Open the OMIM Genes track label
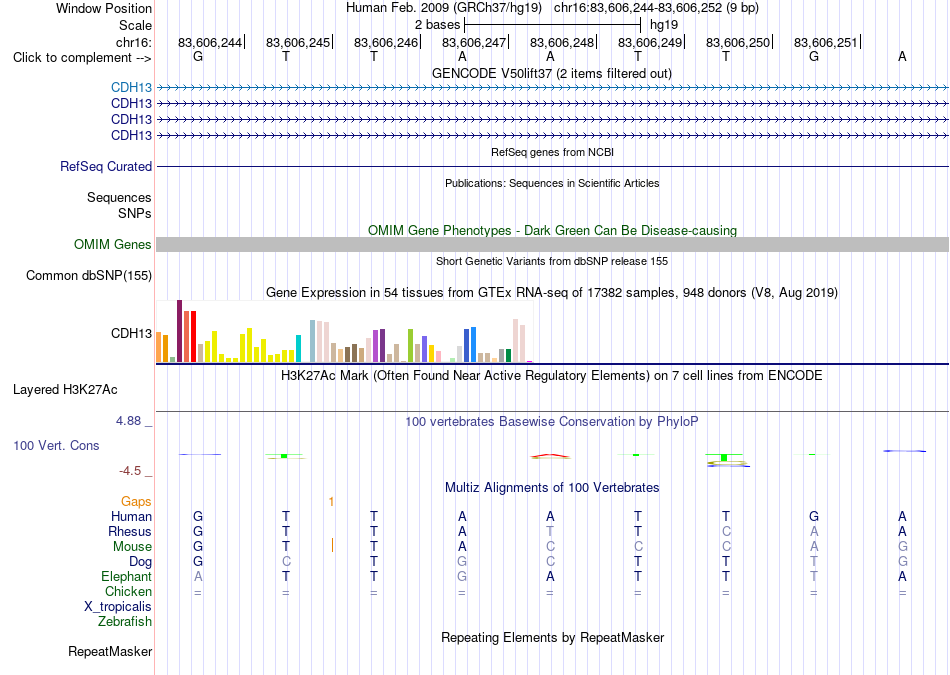Viewport: 950px width, 675px height. 113,244
